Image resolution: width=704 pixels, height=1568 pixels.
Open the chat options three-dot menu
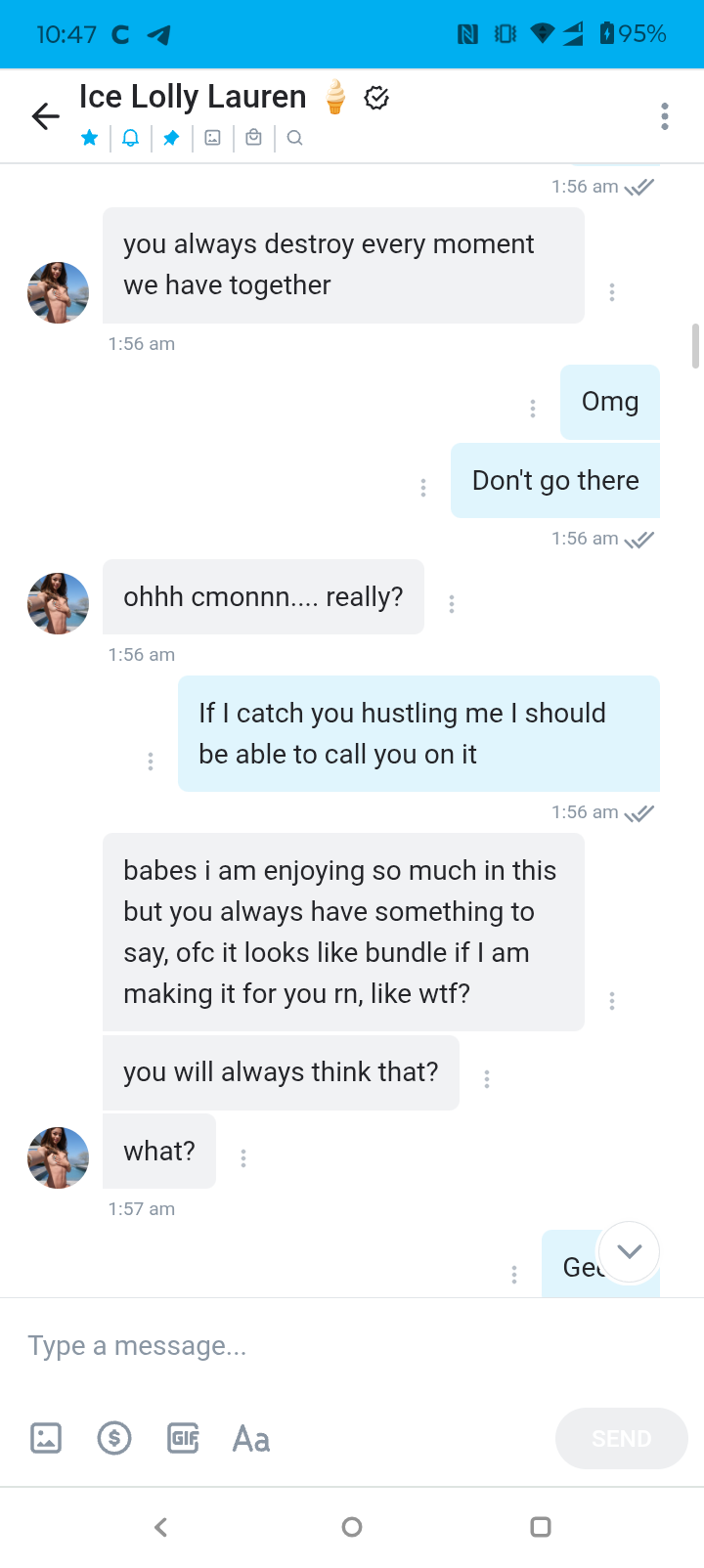(x=665, y=116)
